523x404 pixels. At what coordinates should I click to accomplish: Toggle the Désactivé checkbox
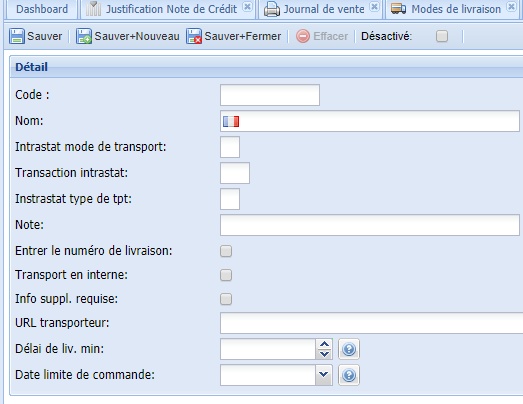point(442,36)
